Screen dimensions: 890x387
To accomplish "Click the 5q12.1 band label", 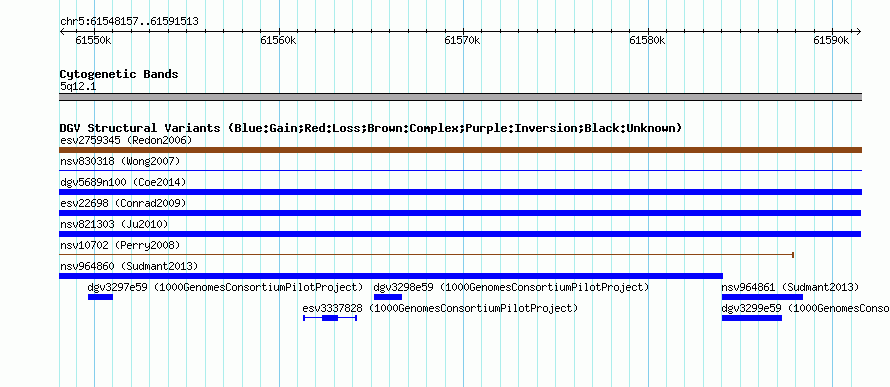I will click(x=78, y=86).
